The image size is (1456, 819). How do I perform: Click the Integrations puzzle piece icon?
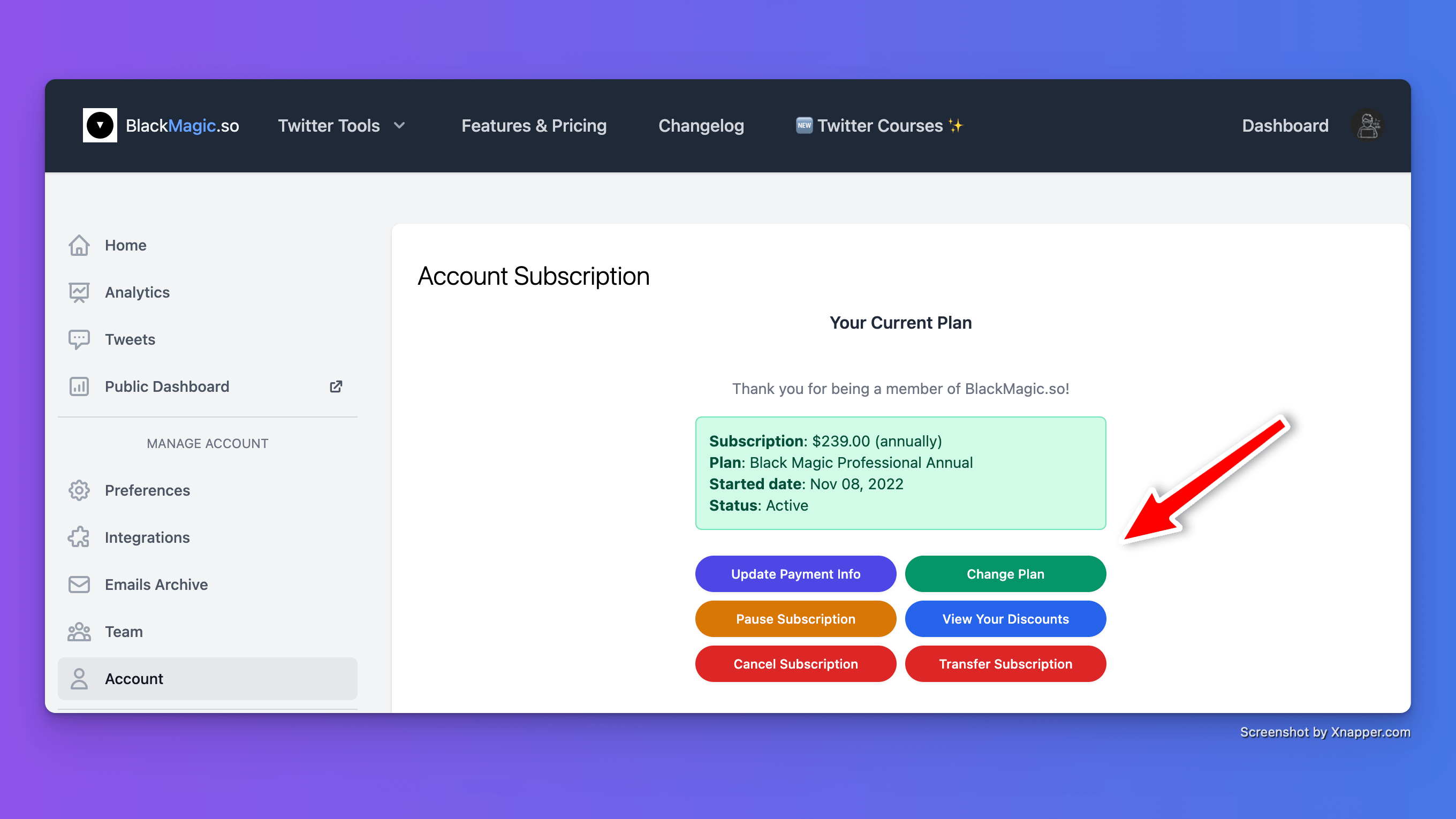[x=79, y=537]
